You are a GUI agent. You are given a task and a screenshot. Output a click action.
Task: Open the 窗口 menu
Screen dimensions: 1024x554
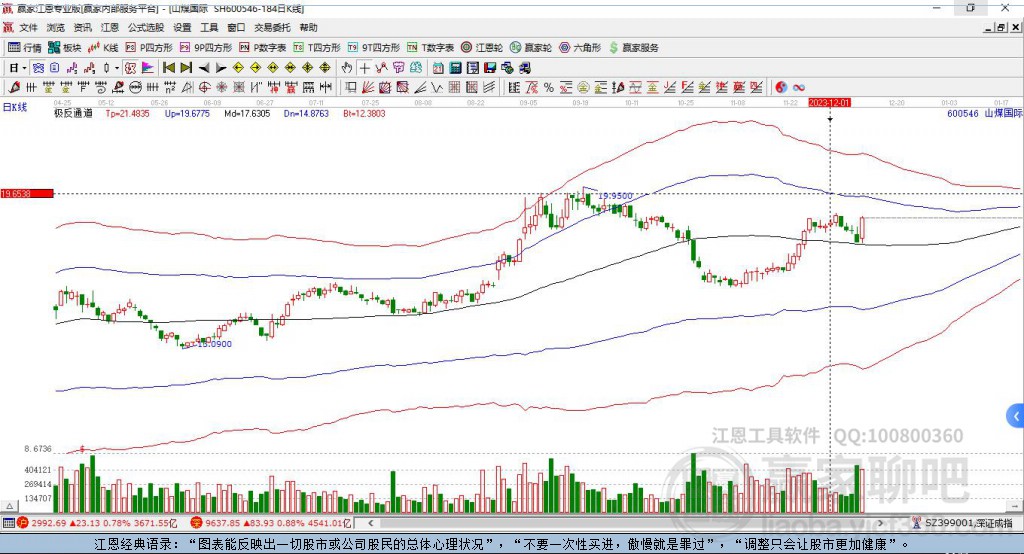pos(236,27)
